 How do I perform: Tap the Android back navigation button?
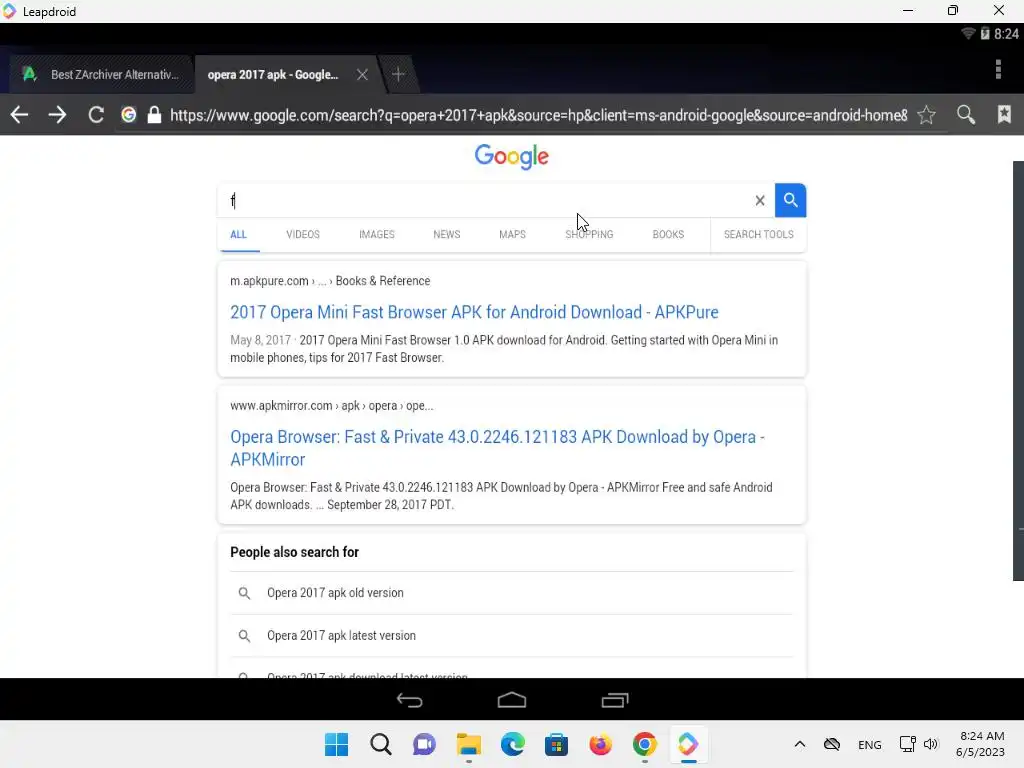pos(409,700)
